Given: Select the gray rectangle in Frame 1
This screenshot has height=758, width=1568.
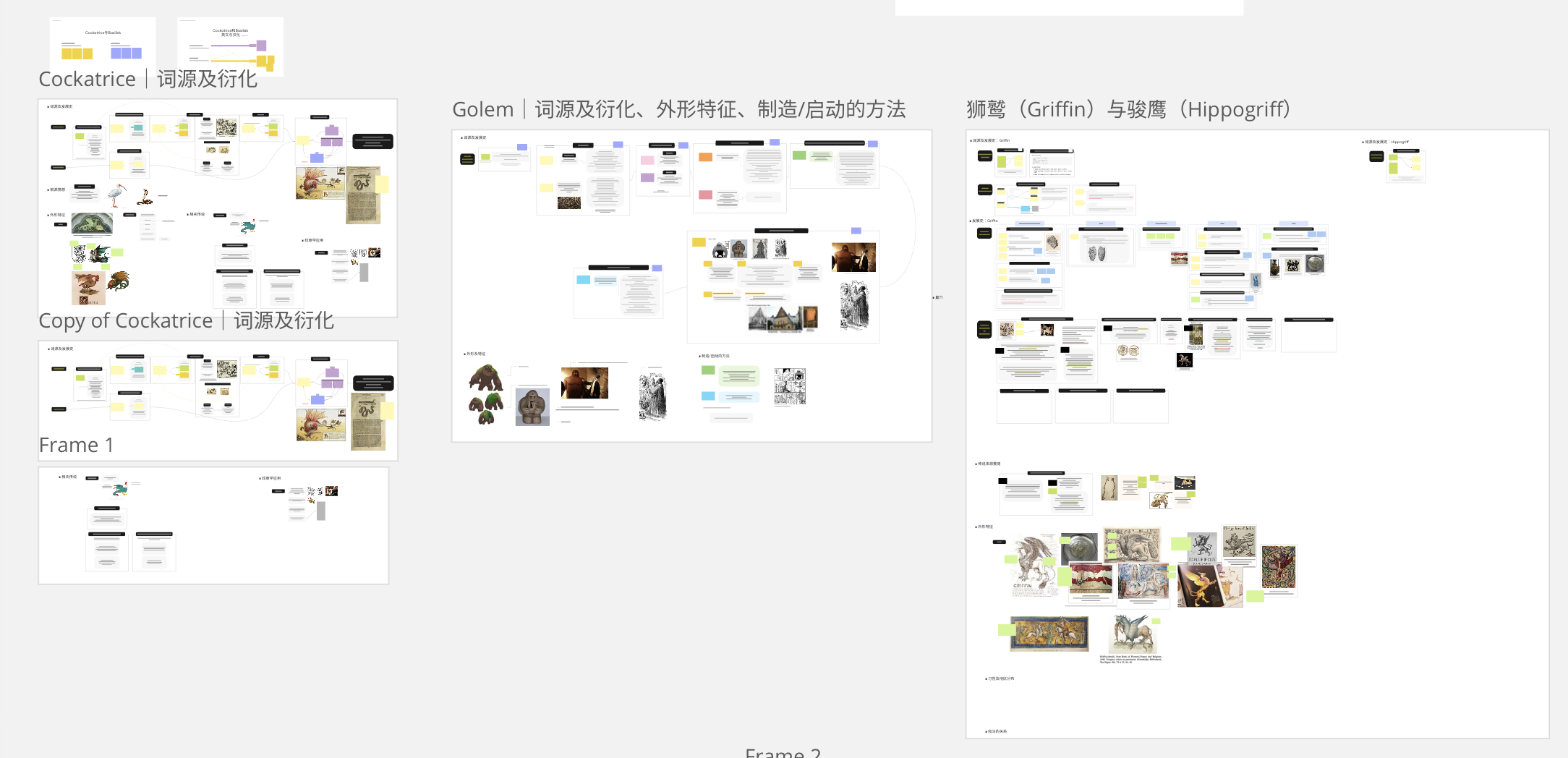Looking at the screenshot, I should point(321,511).
